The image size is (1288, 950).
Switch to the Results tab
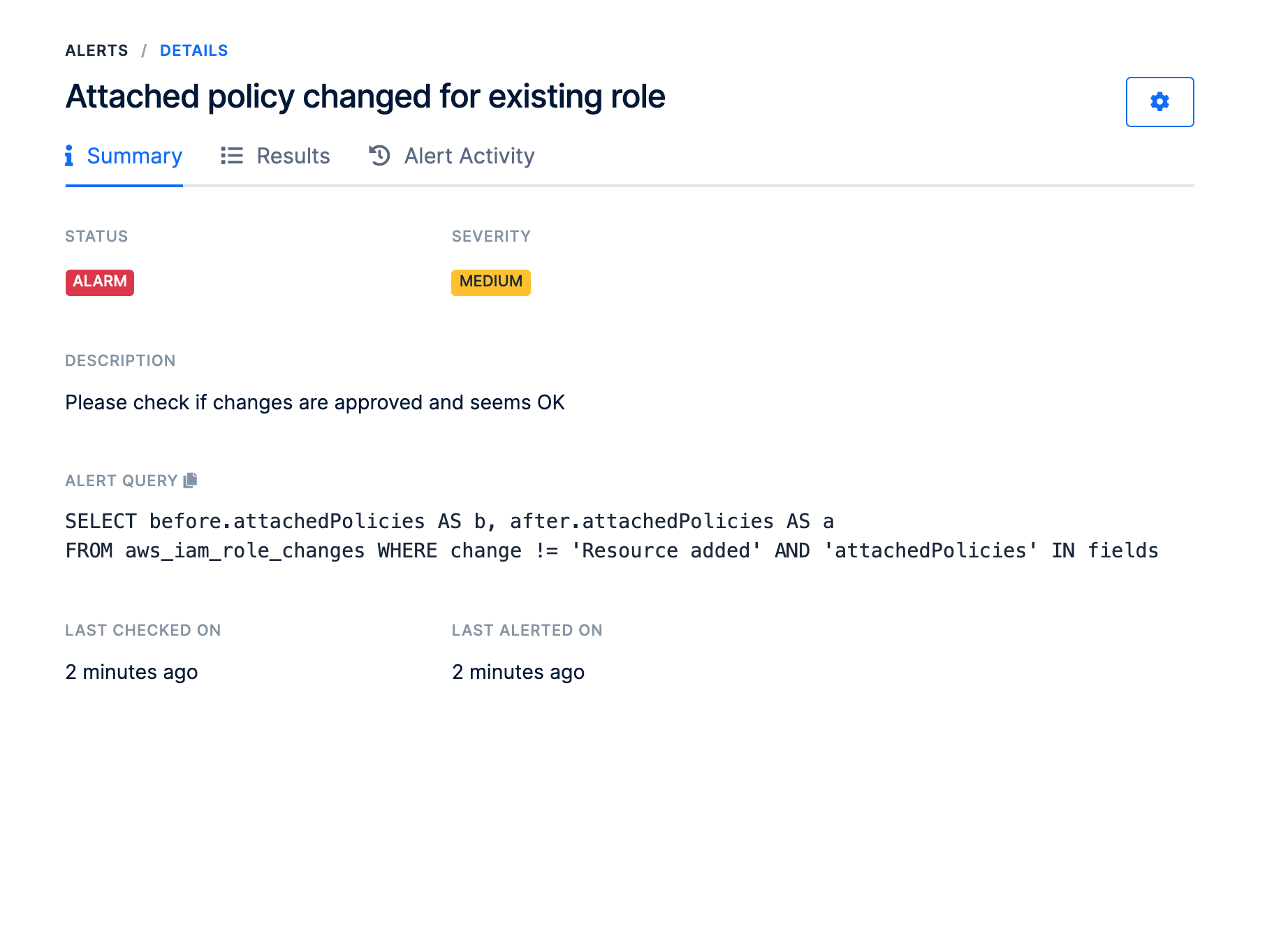(x=293, y=156)
